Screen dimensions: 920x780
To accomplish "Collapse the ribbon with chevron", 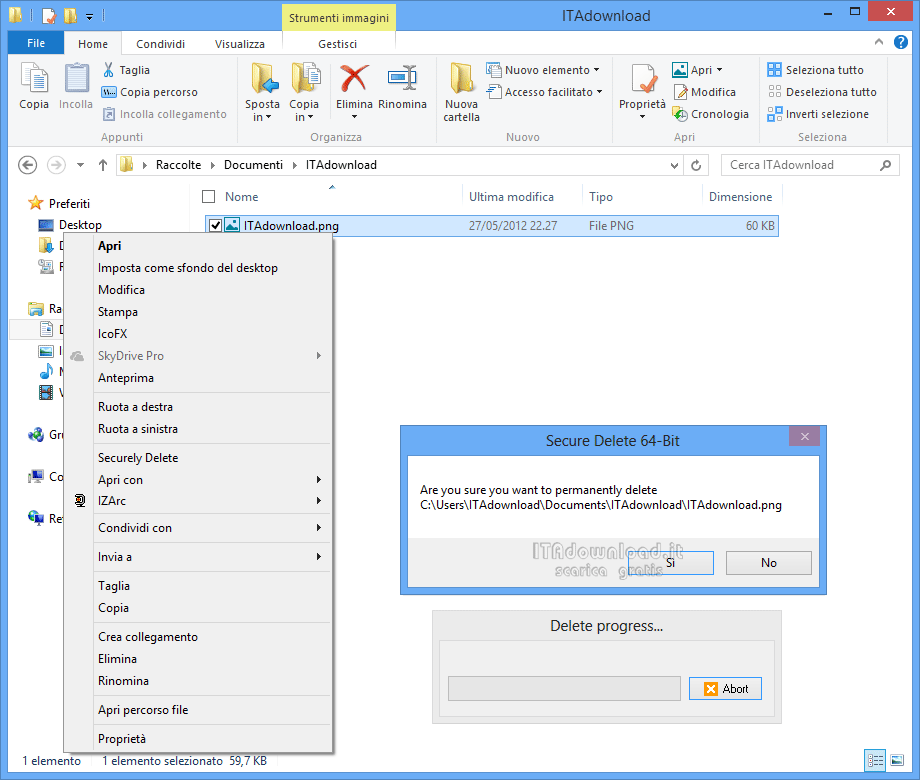I will 879,42.
